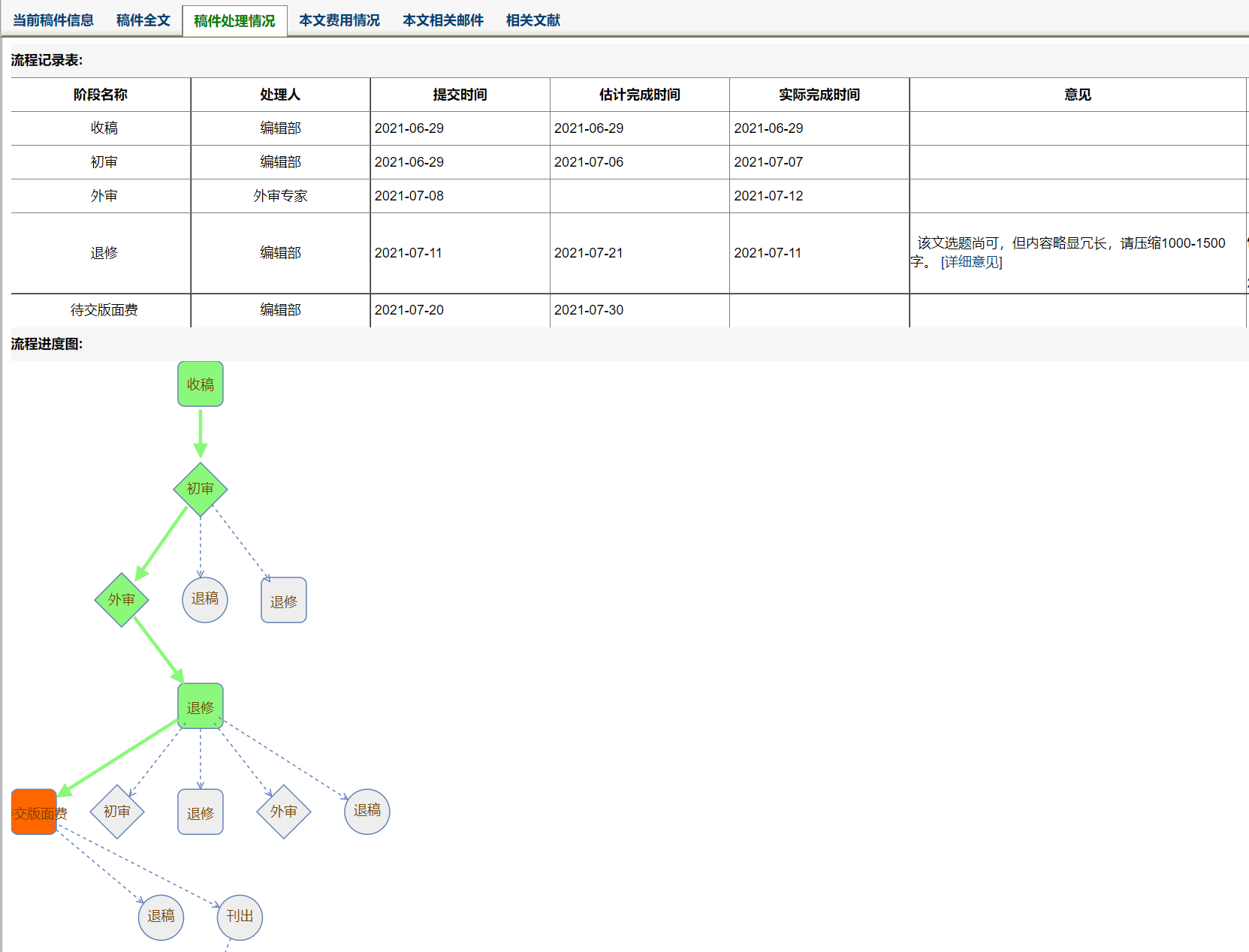Click the green 收稿 flowchart node
The width and height of the screenshot is (1249, 952).
201,384
